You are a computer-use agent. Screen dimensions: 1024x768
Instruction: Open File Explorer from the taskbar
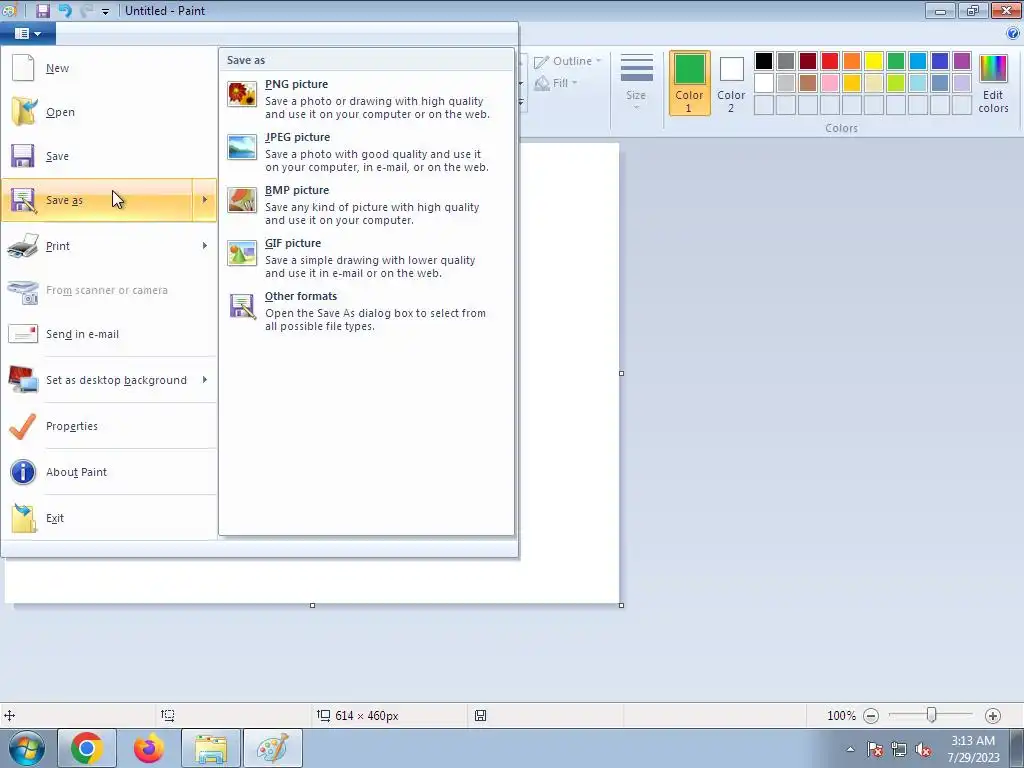tap(210, 748)
